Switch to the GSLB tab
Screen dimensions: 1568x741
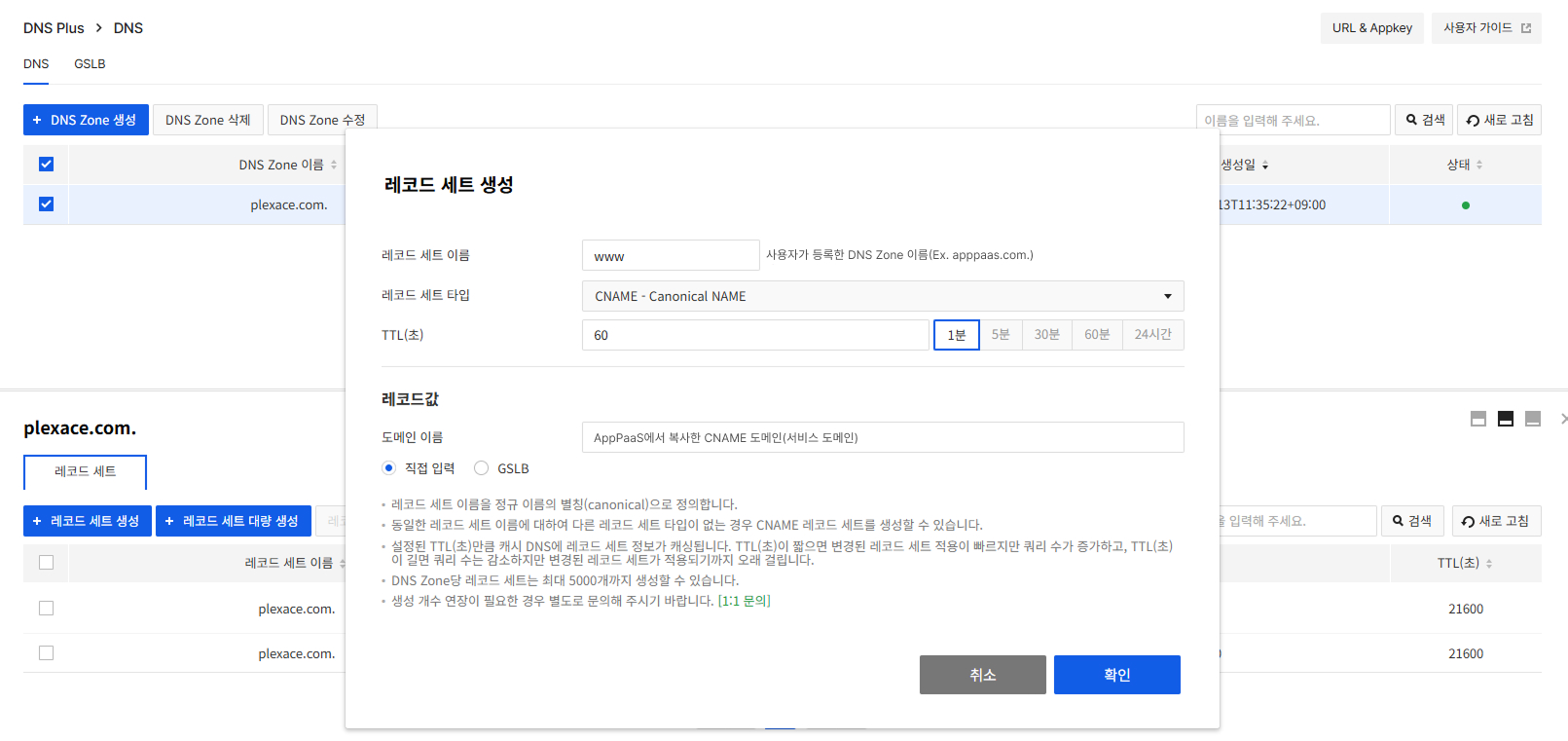click(90, 64)
